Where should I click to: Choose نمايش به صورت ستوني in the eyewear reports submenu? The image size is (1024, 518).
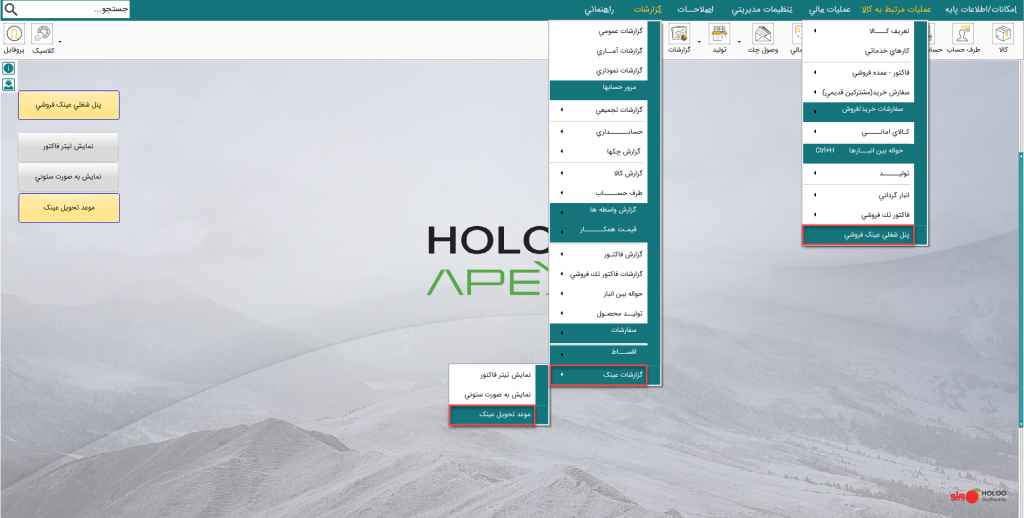click(492, 395)
